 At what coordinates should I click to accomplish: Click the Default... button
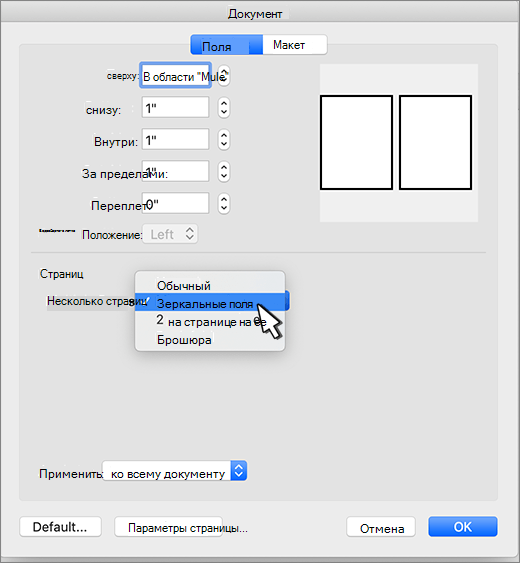point(60,527)
